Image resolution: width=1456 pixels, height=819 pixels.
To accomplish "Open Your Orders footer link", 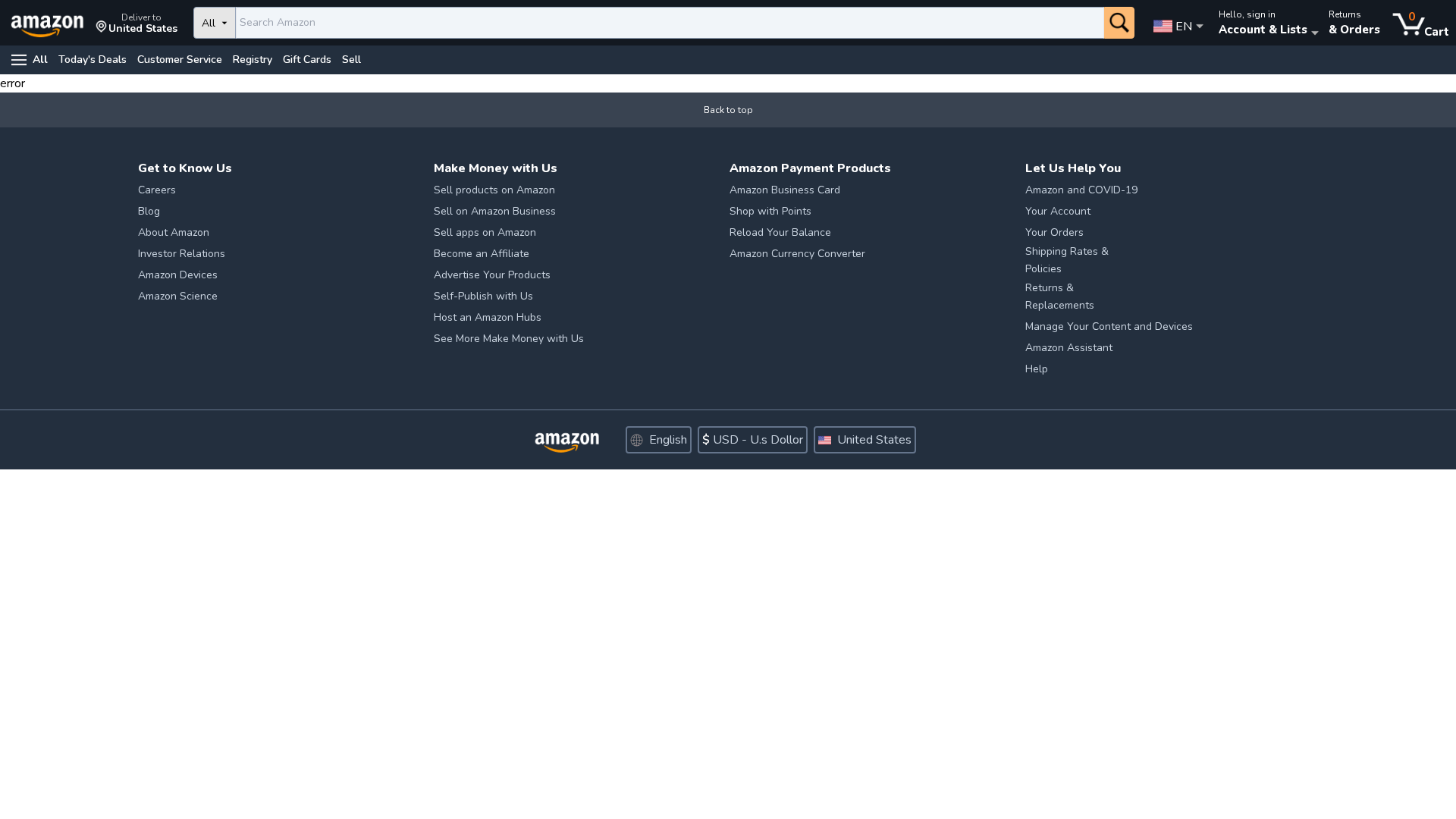I will click(1054, 233).
